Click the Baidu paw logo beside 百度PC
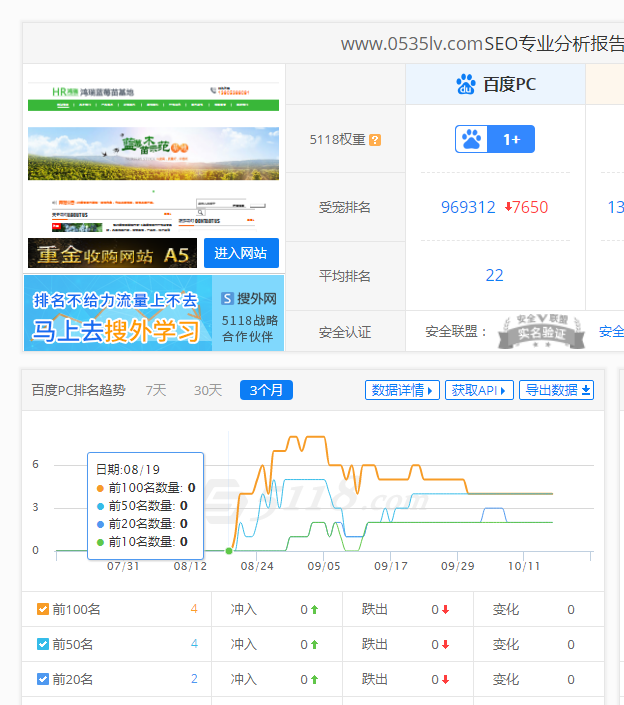The width and height of the screenshot is (624, 705). [x=466, y=84]
